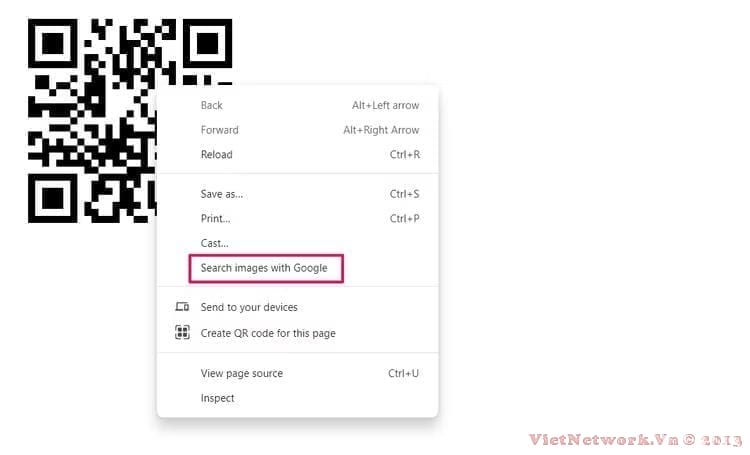Click the QR code image

tap(92, 121)
